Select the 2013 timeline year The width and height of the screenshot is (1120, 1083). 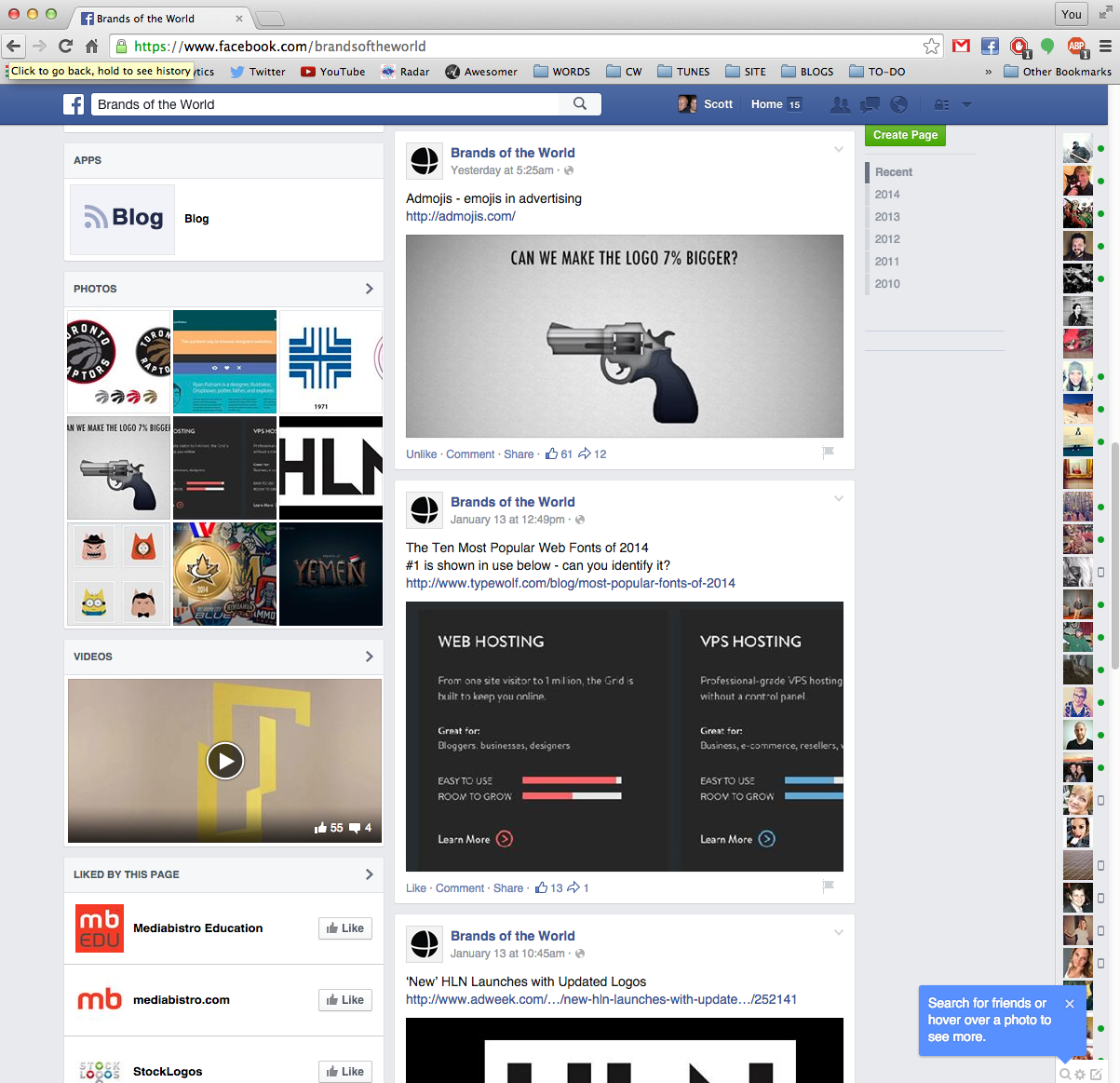point(887,217)
